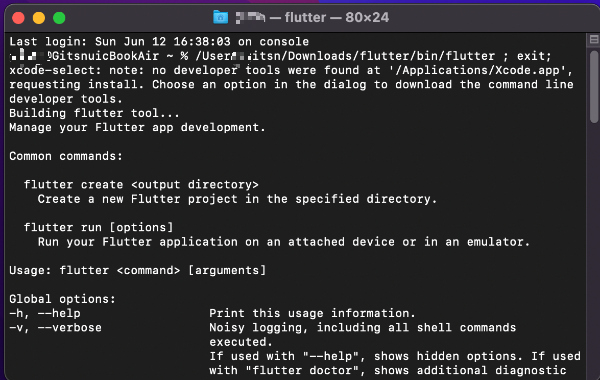Click 'Manage your Flutter app development.' line
The image size is (600, 380).
137,127
